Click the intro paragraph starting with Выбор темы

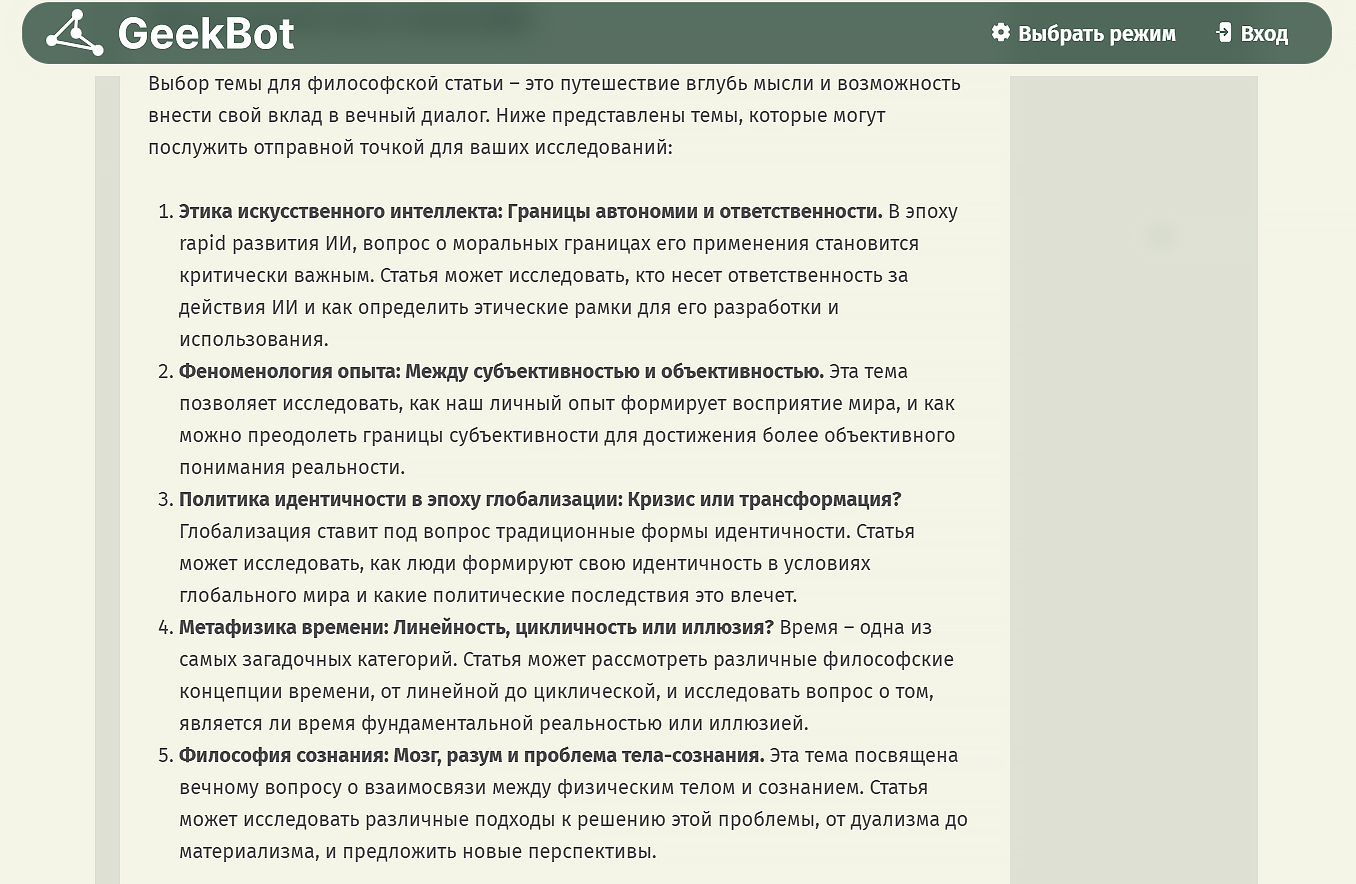click(554, 115)
